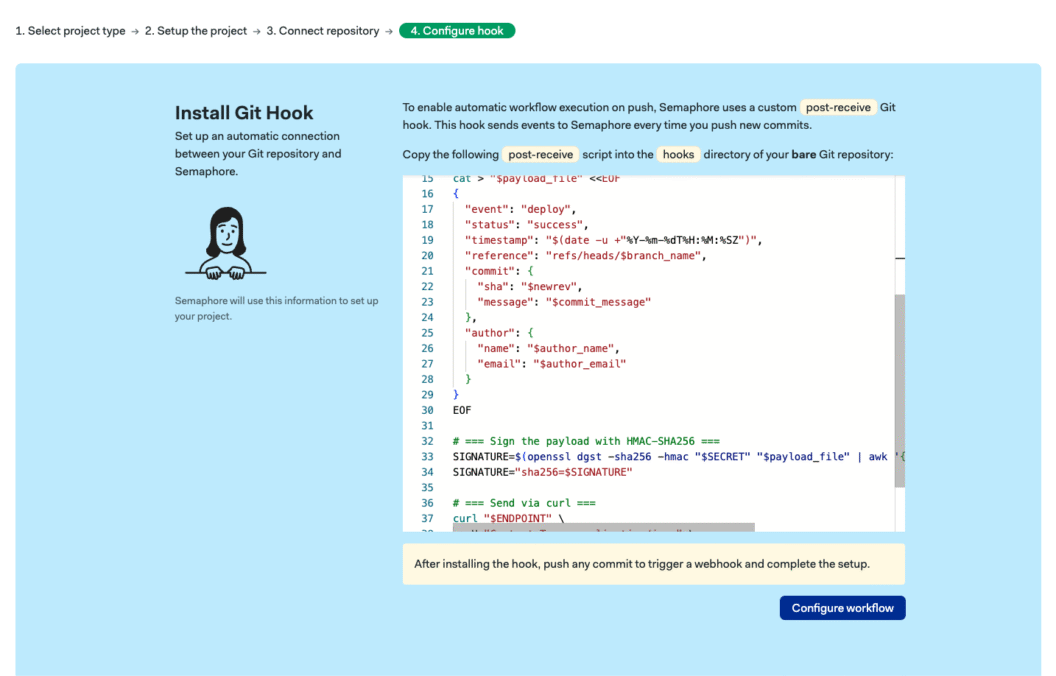The height and width of the screenshot is (676, 1056).
Task: Click the 'After installing the hook' notice
Action: pos(653,564)
